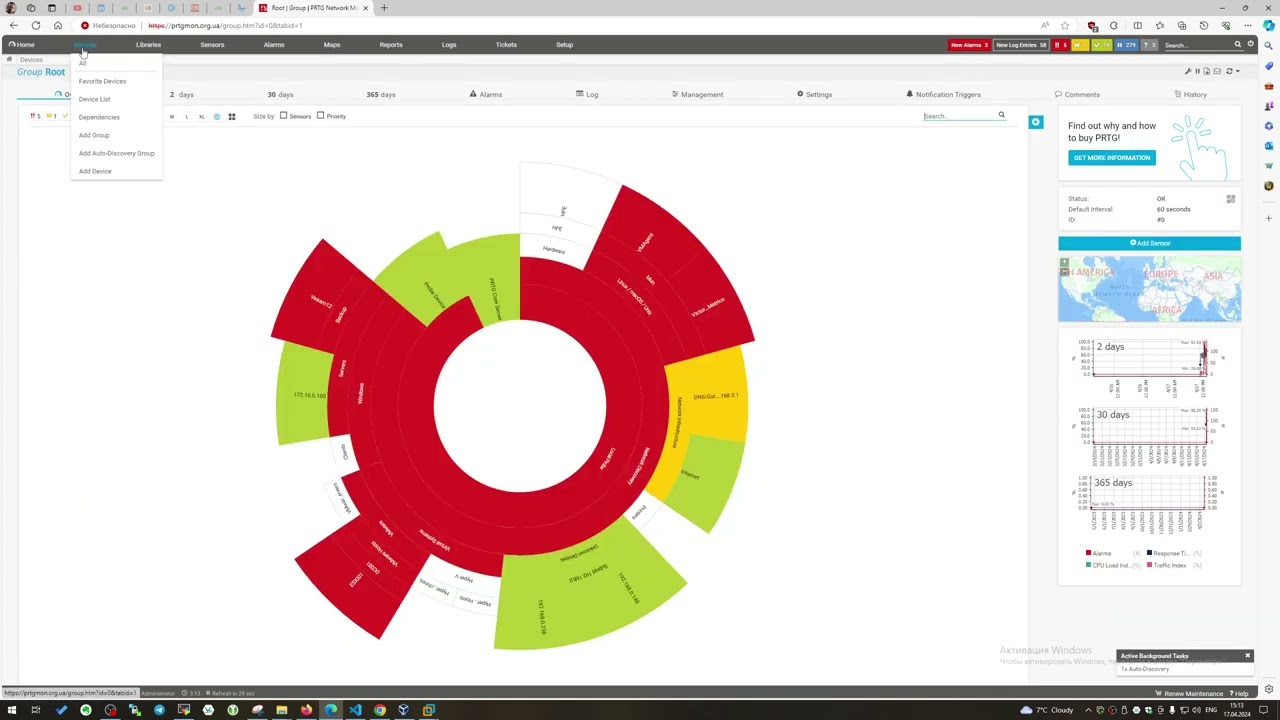Open the Maps menu
This screenshot has height=720, width=1280.
pyautogui.click(x=332, y=45)
